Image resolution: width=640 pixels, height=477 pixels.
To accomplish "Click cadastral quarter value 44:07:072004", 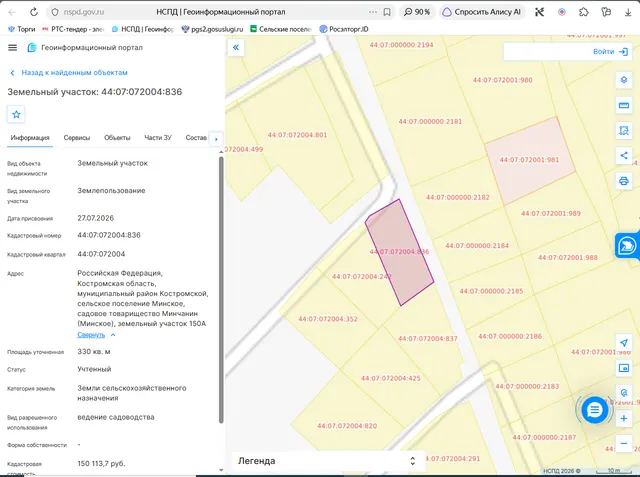I will point(101,254).
